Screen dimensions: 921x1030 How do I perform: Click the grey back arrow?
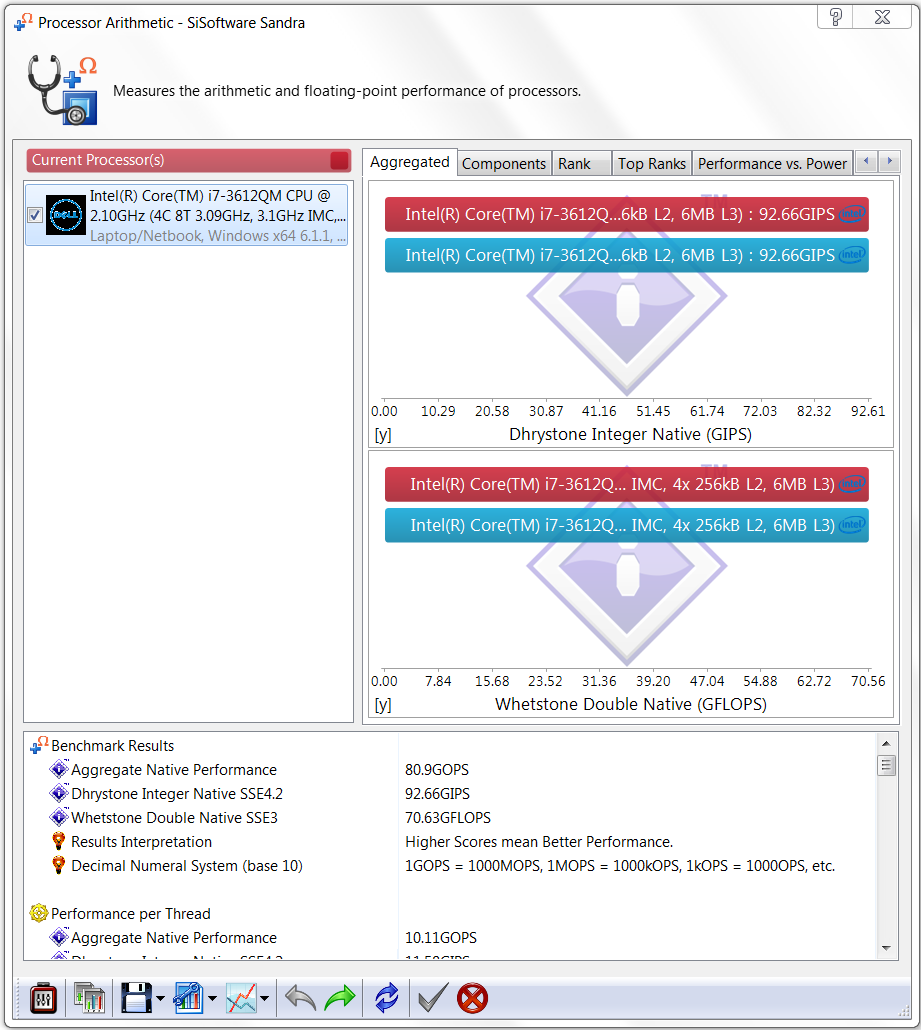300,998
